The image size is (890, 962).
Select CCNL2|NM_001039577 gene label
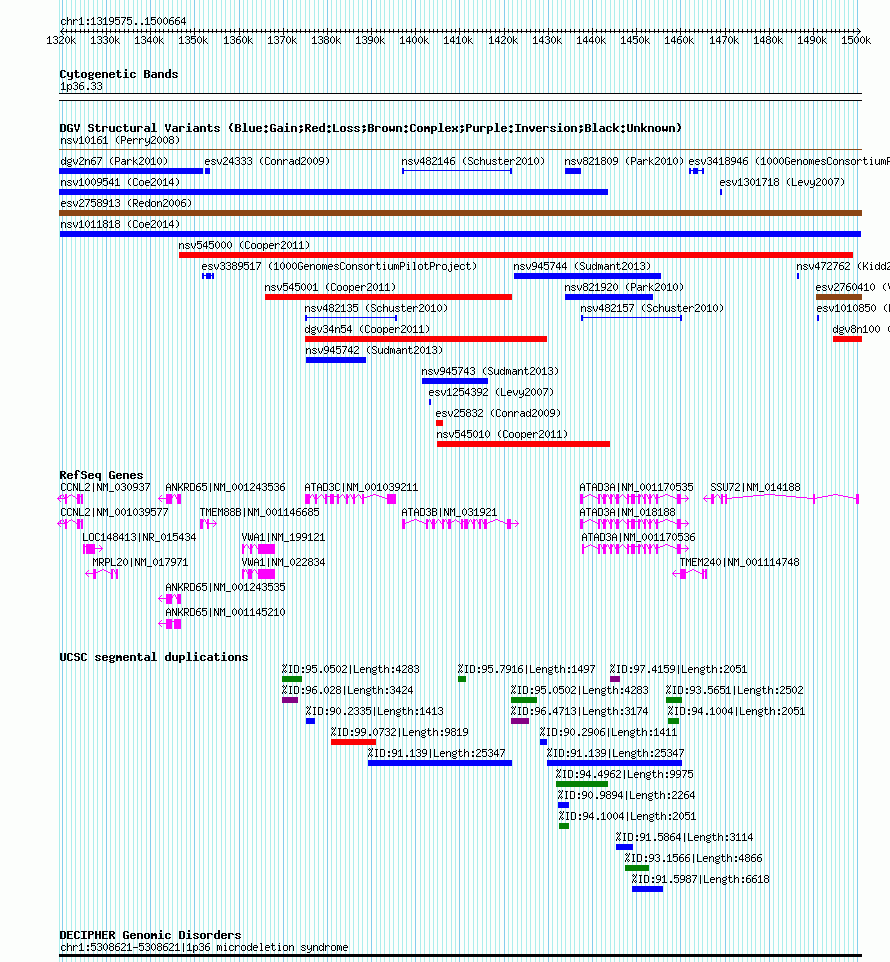pos(114,512)
